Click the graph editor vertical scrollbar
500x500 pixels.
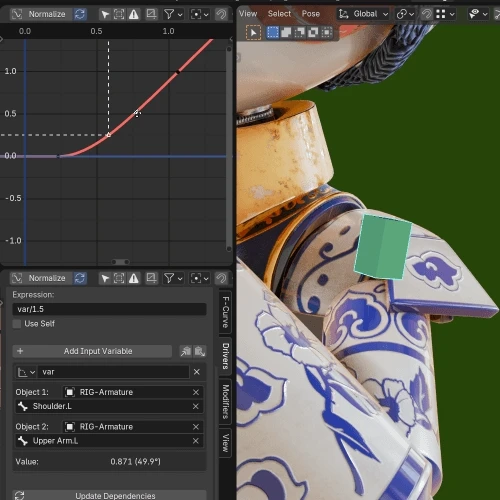coord(229,149)
